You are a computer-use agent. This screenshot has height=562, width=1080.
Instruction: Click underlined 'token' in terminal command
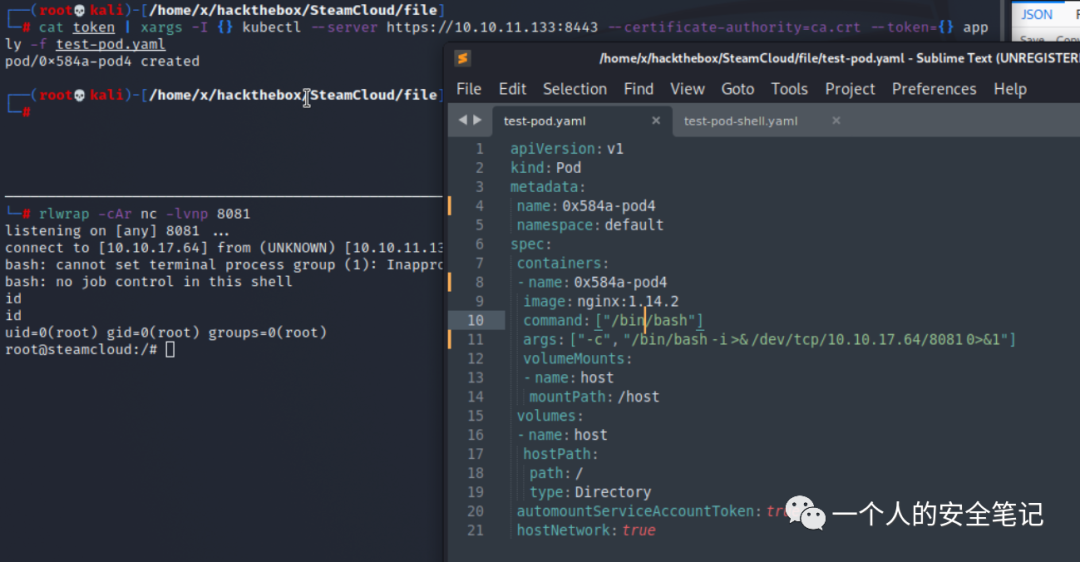(x=94, y=28)
